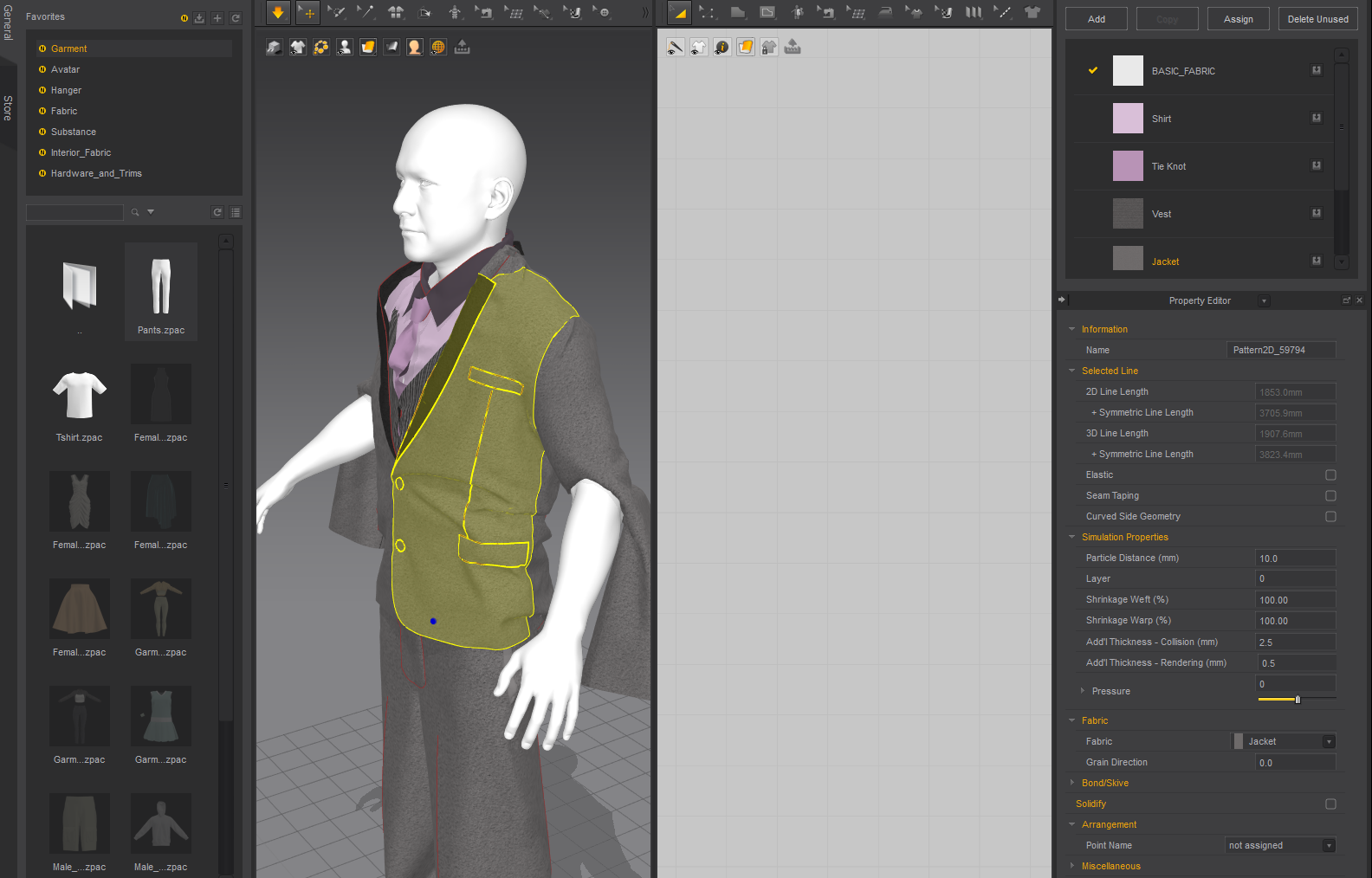Open the Avatar library folder
The height and width of the screenshot is (878, 1372).
tap(65, 69)
